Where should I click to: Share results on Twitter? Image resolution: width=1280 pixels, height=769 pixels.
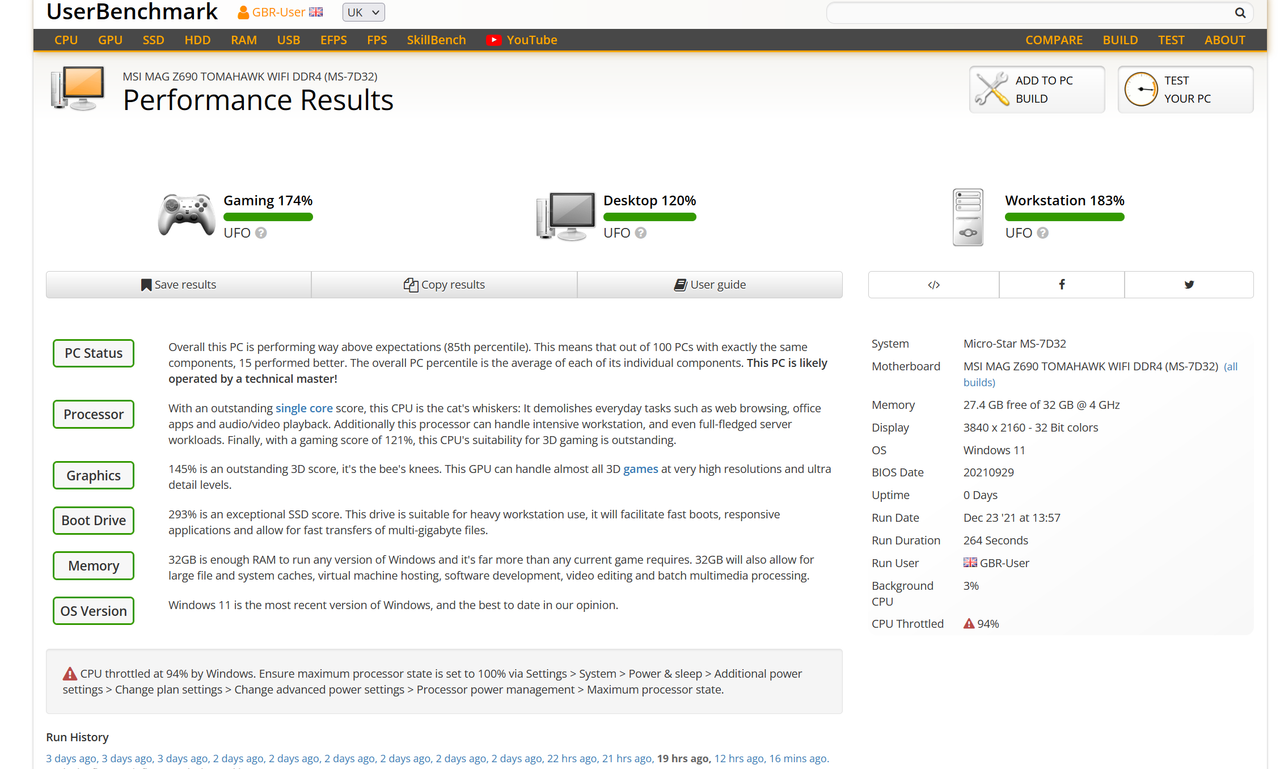point(1189,285)
